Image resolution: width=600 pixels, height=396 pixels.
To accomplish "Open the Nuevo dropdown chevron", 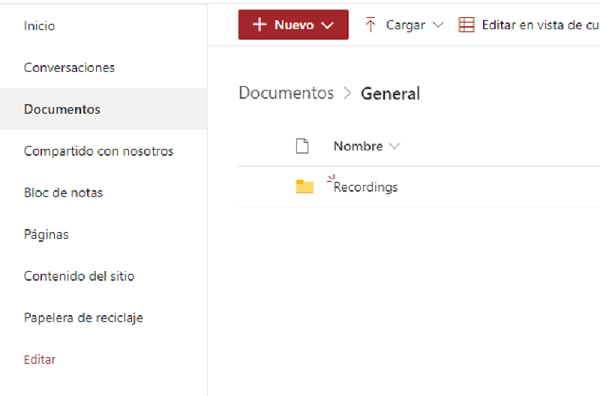I will click(327, 26).
